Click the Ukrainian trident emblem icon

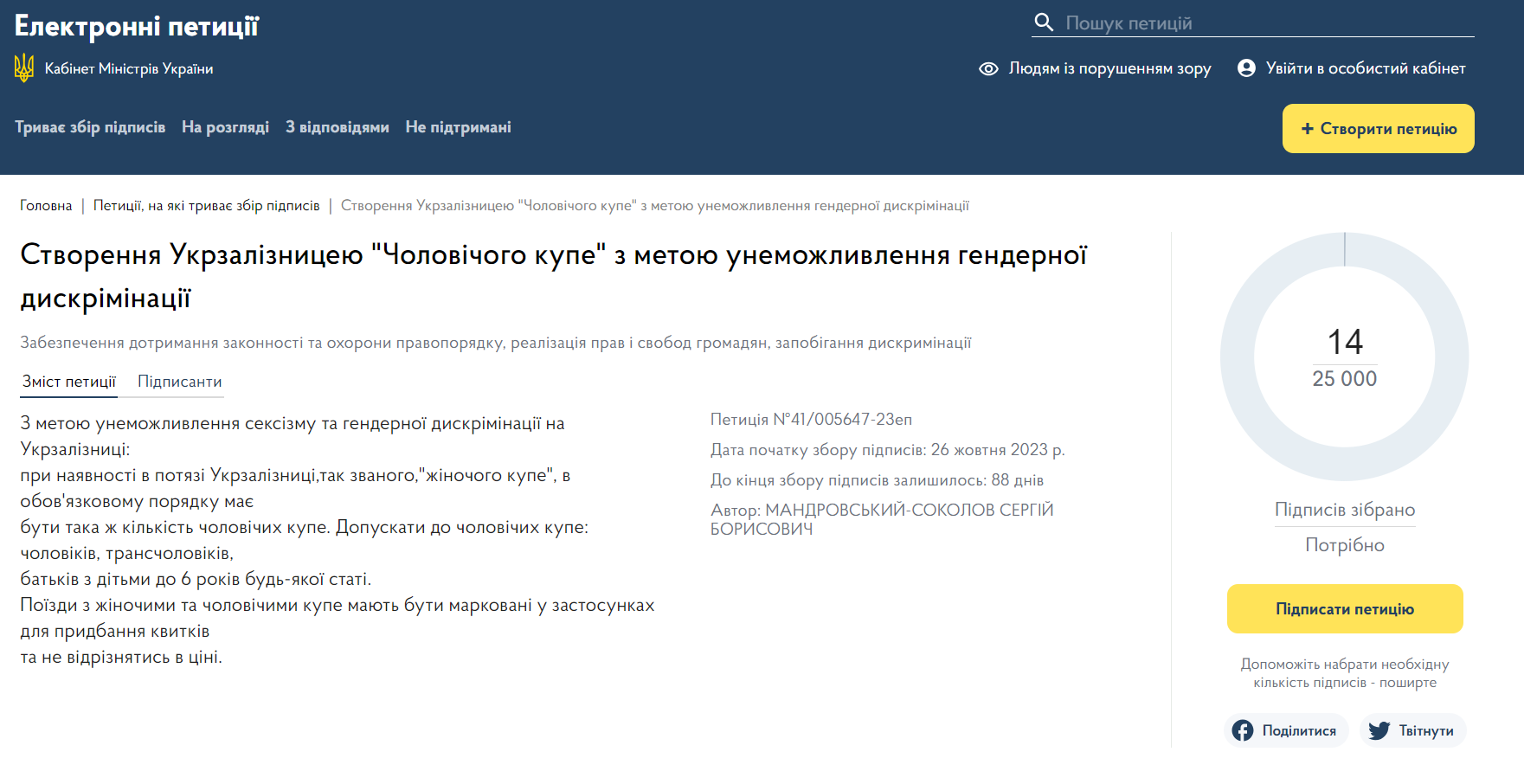pos(24,68)
